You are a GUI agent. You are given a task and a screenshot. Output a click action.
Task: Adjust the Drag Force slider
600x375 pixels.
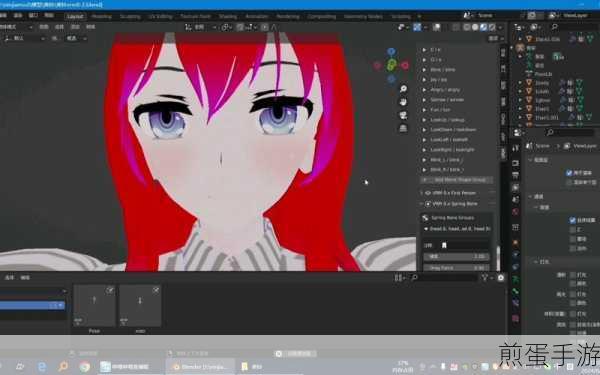tap(456, 267)
